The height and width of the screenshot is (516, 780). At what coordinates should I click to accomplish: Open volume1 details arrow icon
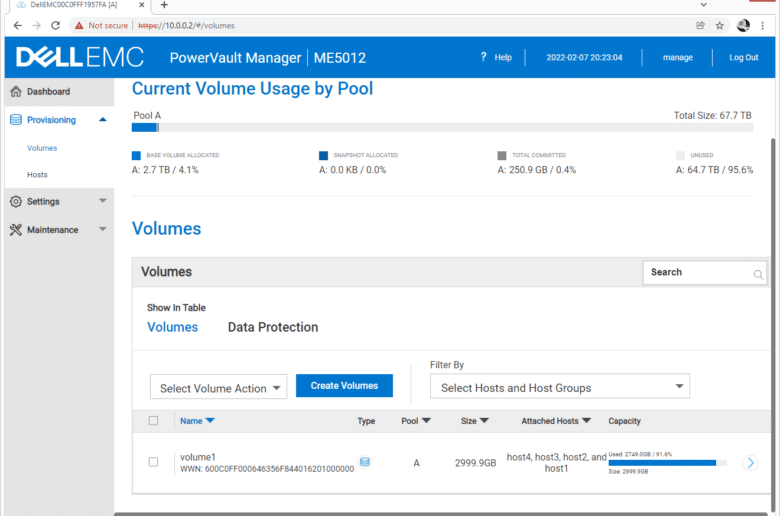point(751,463)
